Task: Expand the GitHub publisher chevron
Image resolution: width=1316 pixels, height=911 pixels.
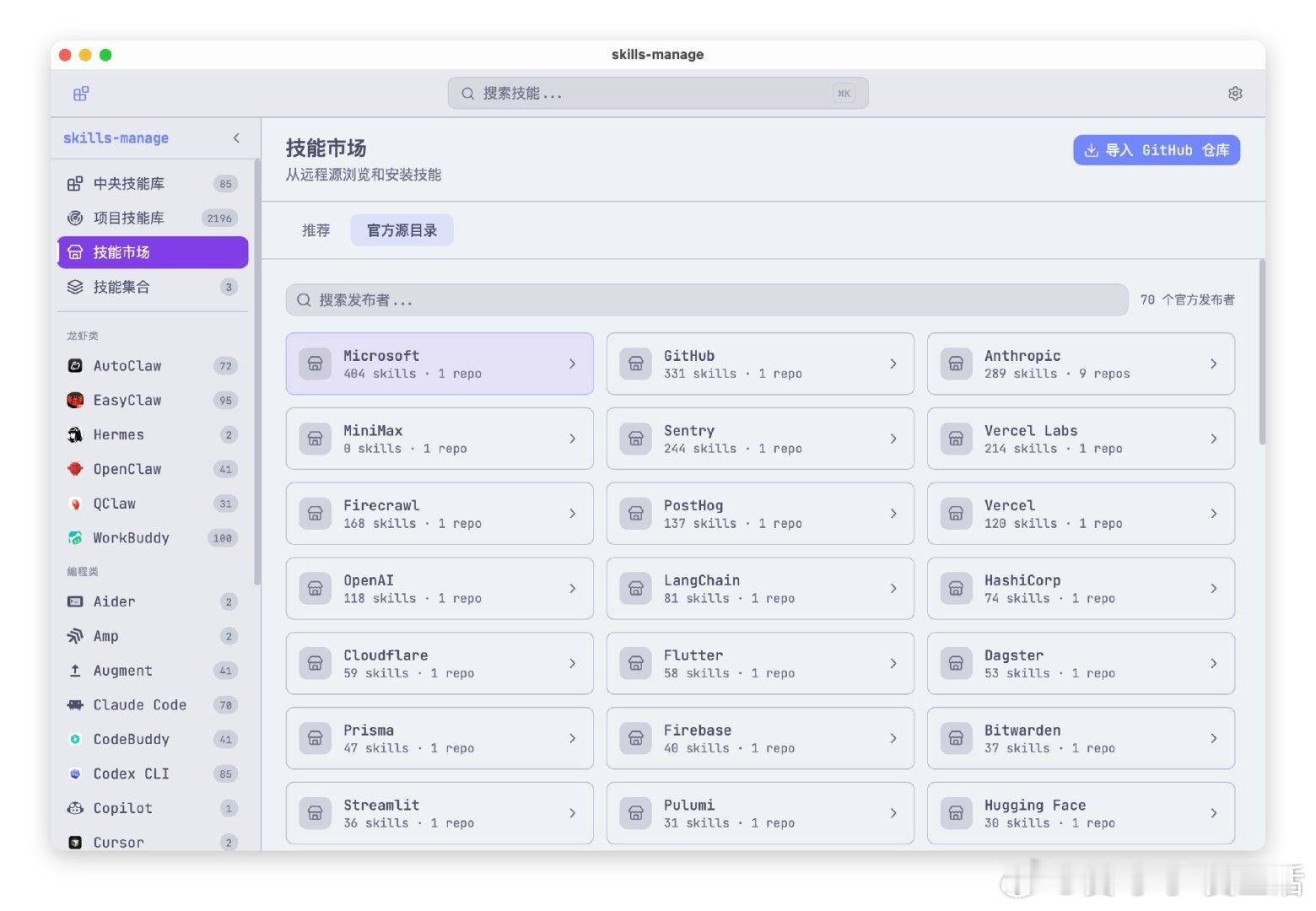Action: click(x=893, y=364)
